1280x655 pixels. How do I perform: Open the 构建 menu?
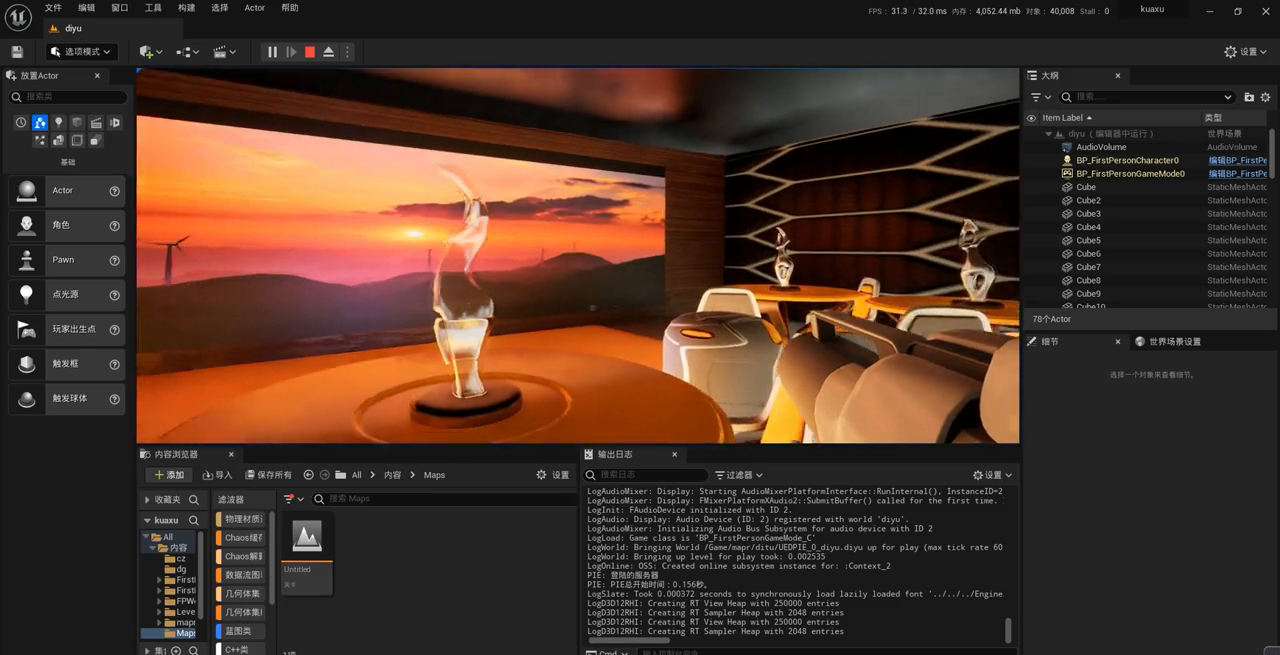pos(187,8)
